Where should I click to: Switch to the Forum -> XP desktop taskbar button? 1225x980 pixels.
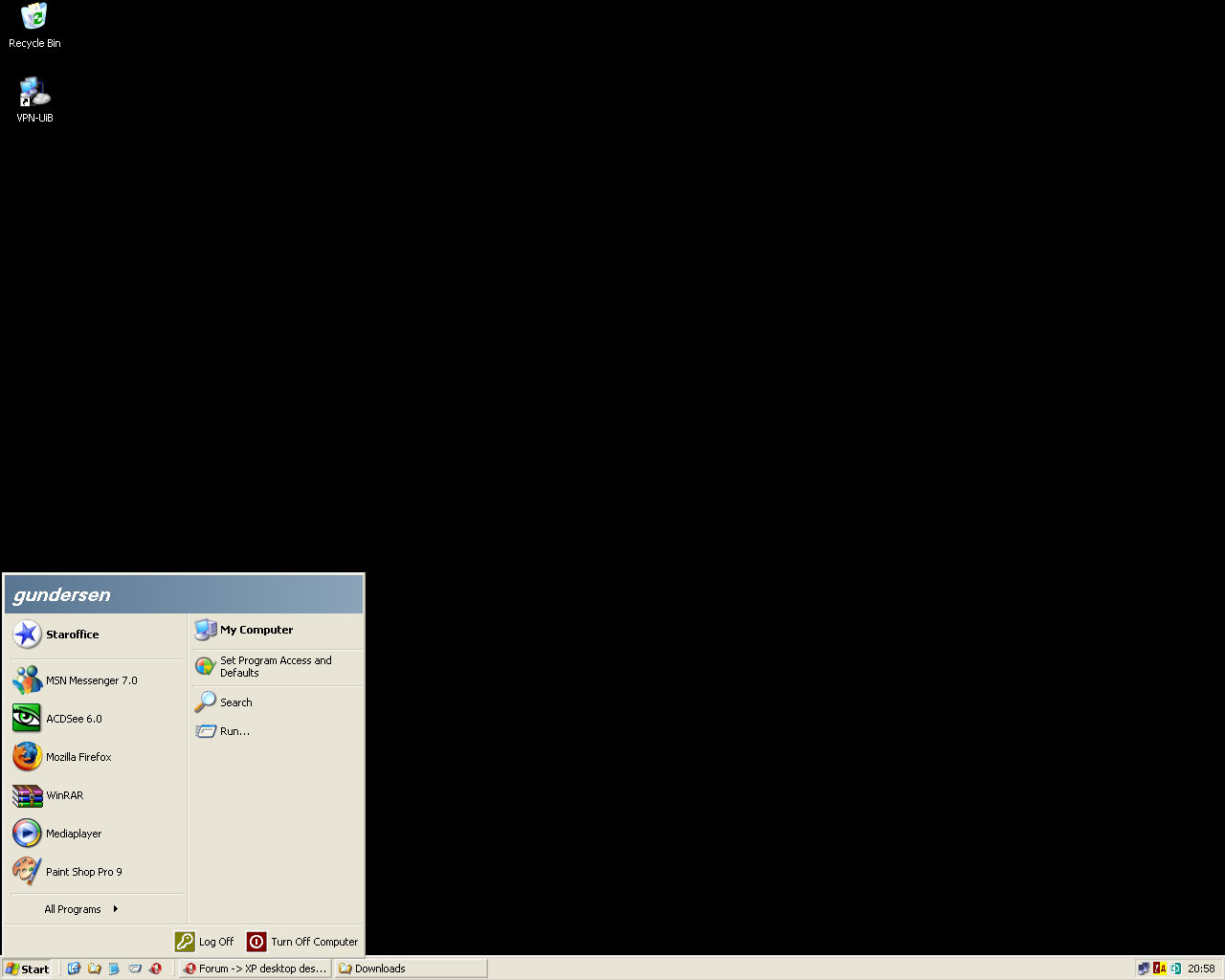[x=256, y=969]
